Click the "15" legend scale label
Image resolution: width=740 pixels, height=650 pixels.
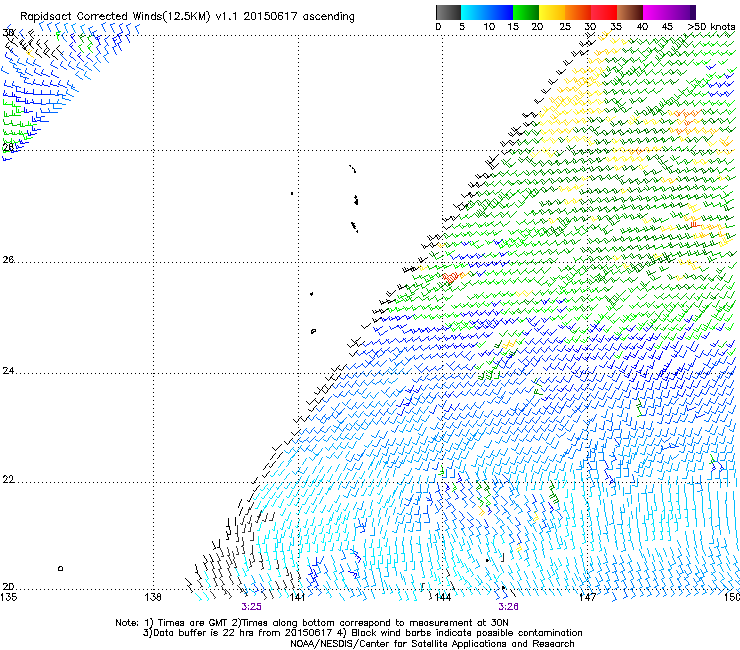513,27
